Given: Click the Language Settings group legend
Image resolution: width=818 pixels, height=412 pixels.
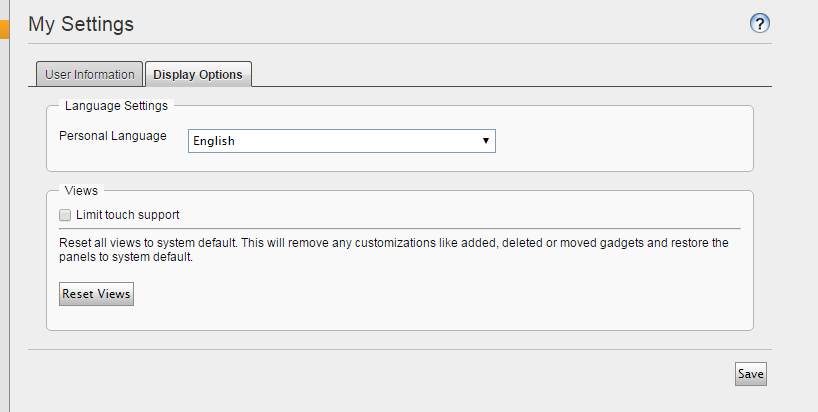Looking at the screenshot, I should pos(116,106).
